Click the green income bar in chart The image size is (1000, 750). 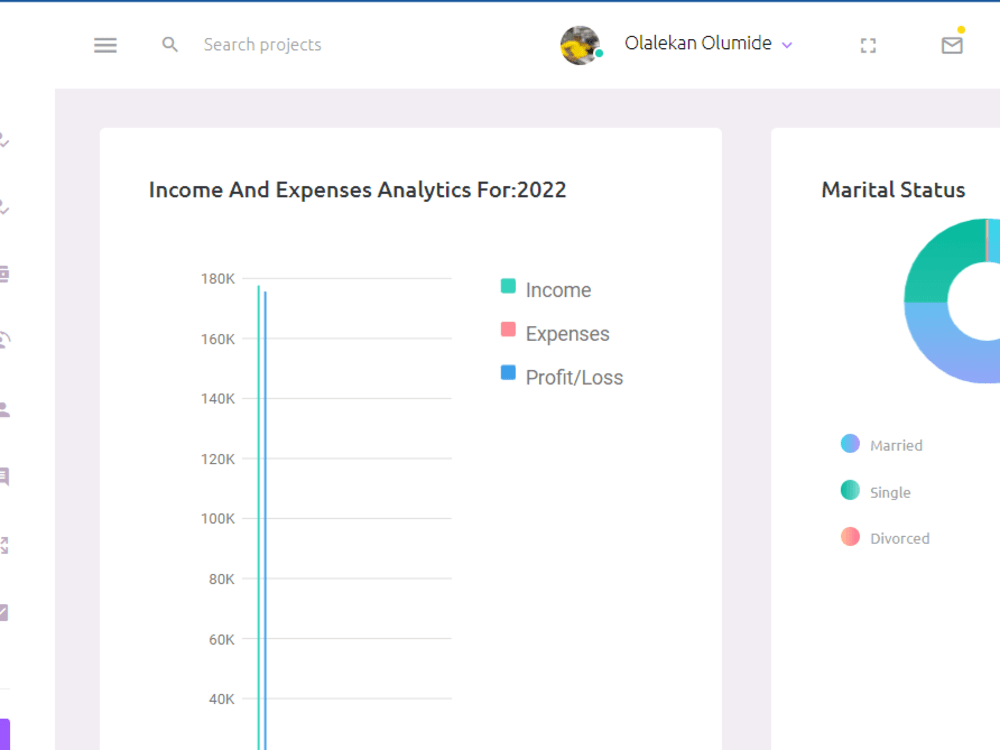pos(258,517)
